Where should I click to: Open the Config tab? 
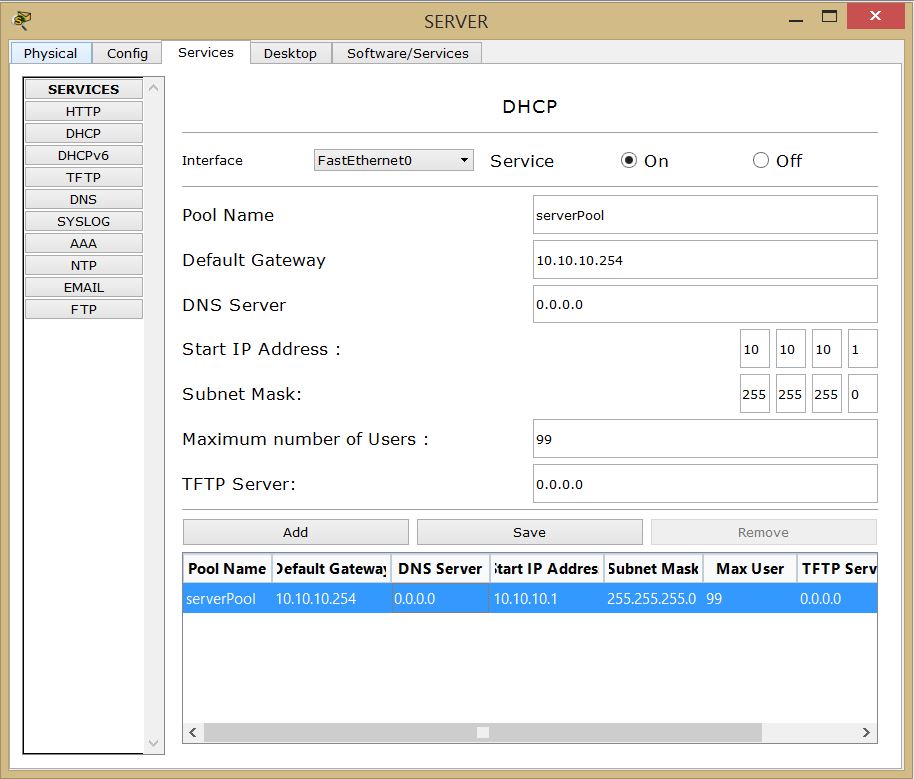[127, 53]
